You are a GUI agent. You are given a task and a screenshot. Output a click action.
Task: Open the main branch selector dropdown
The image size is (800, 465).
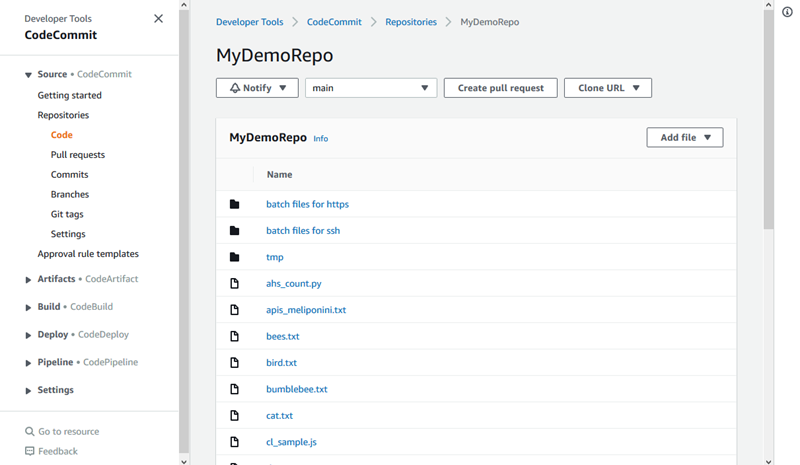pos(370,88)
